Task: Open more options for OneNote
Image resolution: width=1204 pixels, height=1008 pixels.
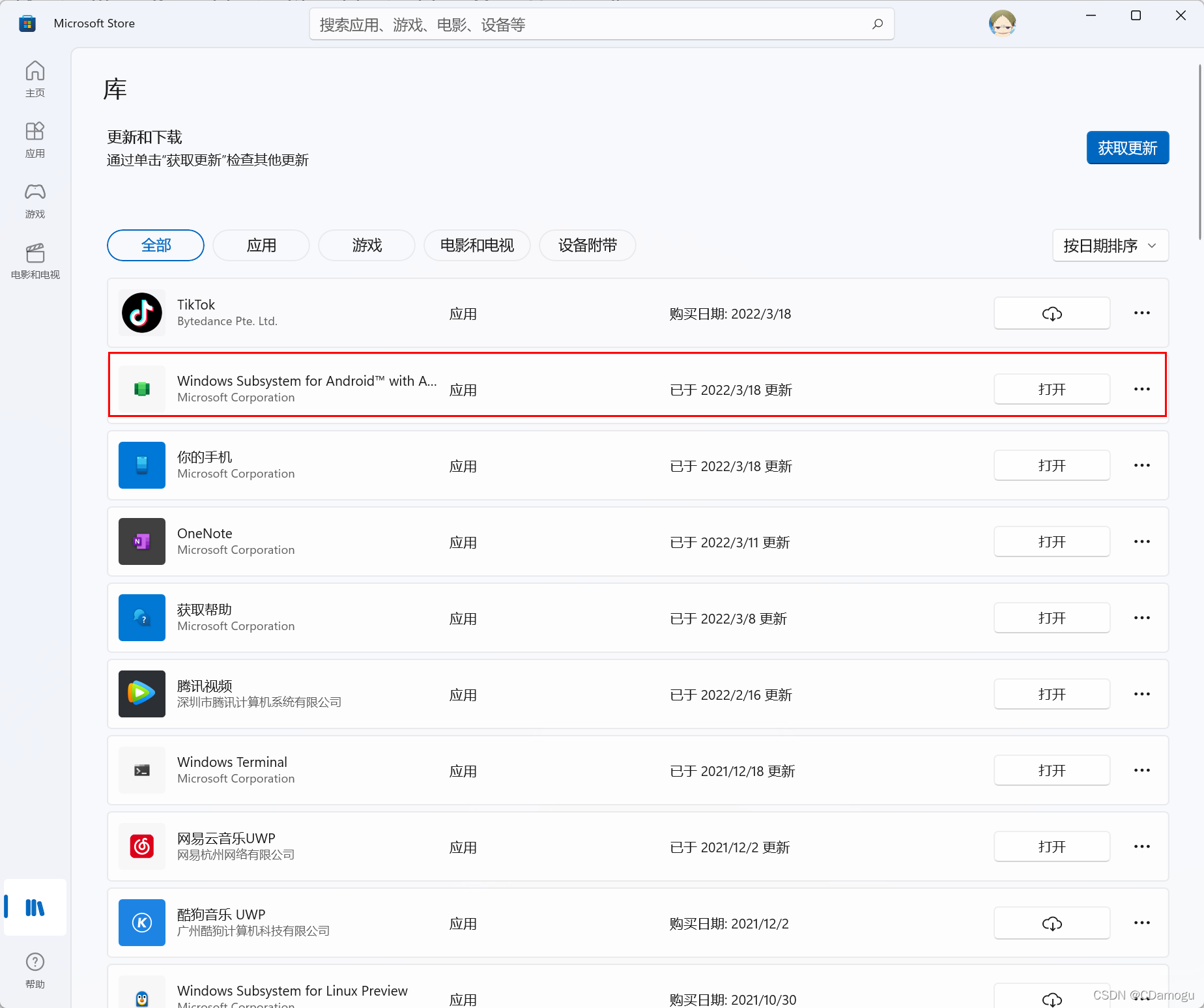Action: (1142, 541)
